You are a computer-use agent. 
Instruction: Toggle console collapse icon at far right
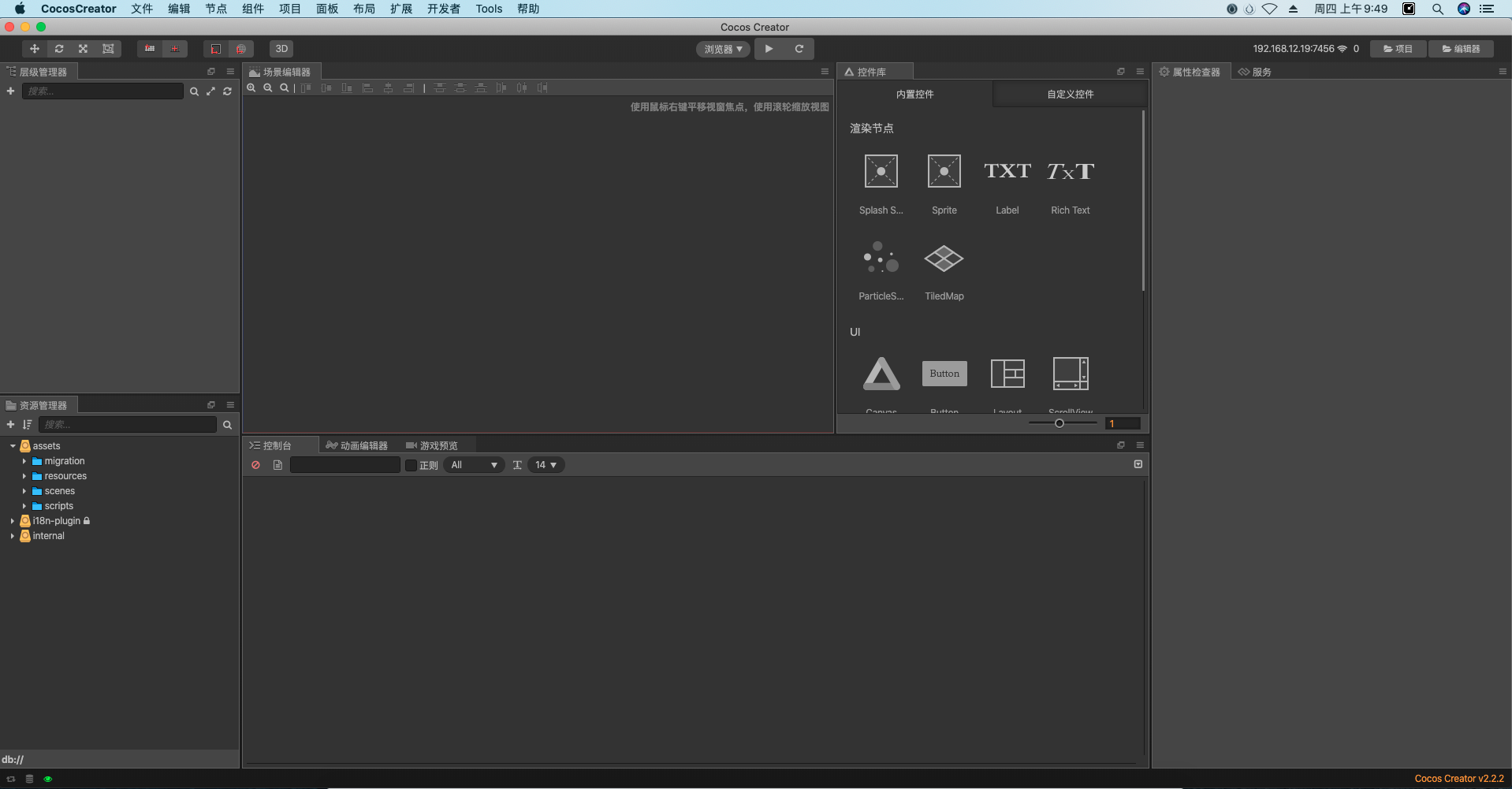tap(1138, 464)
